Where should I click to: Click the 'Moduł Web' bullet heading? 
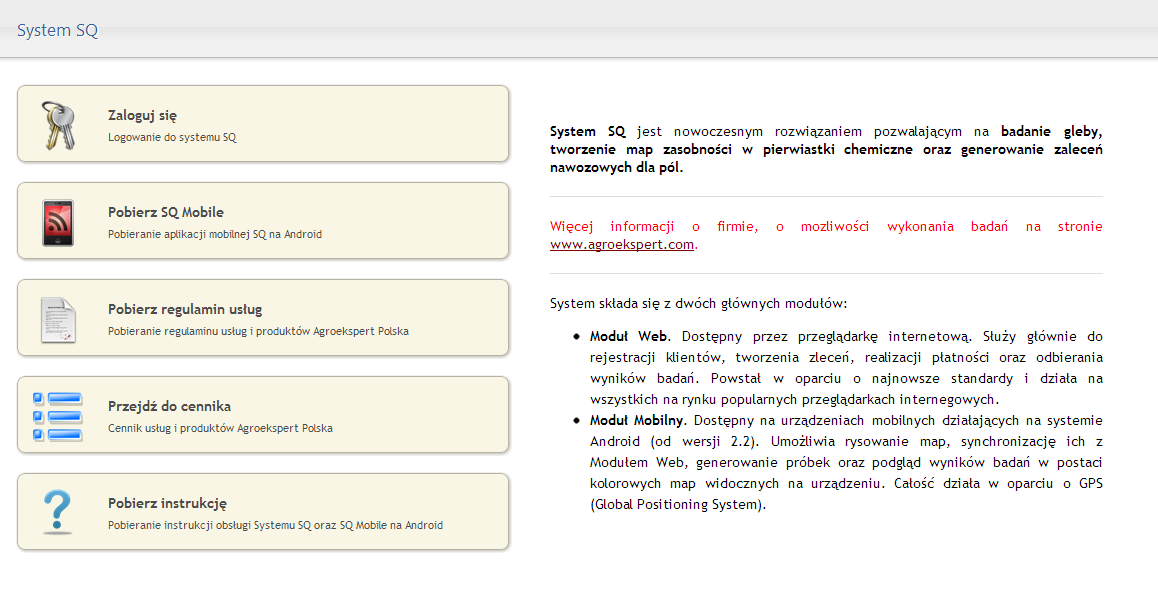[628, 336]
